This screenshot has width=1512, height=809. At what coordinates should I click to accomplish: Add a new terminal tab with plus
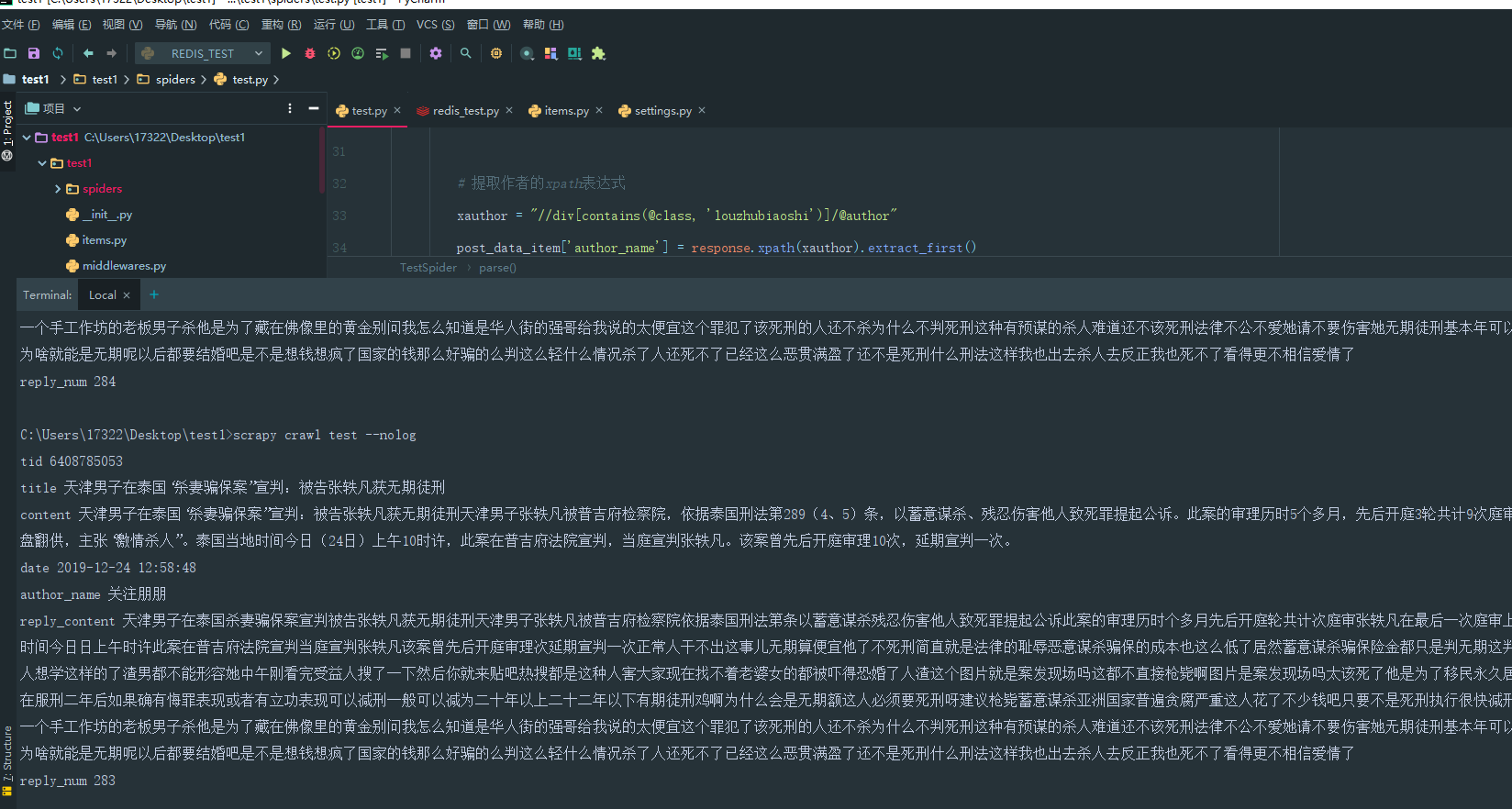point(154,294)
